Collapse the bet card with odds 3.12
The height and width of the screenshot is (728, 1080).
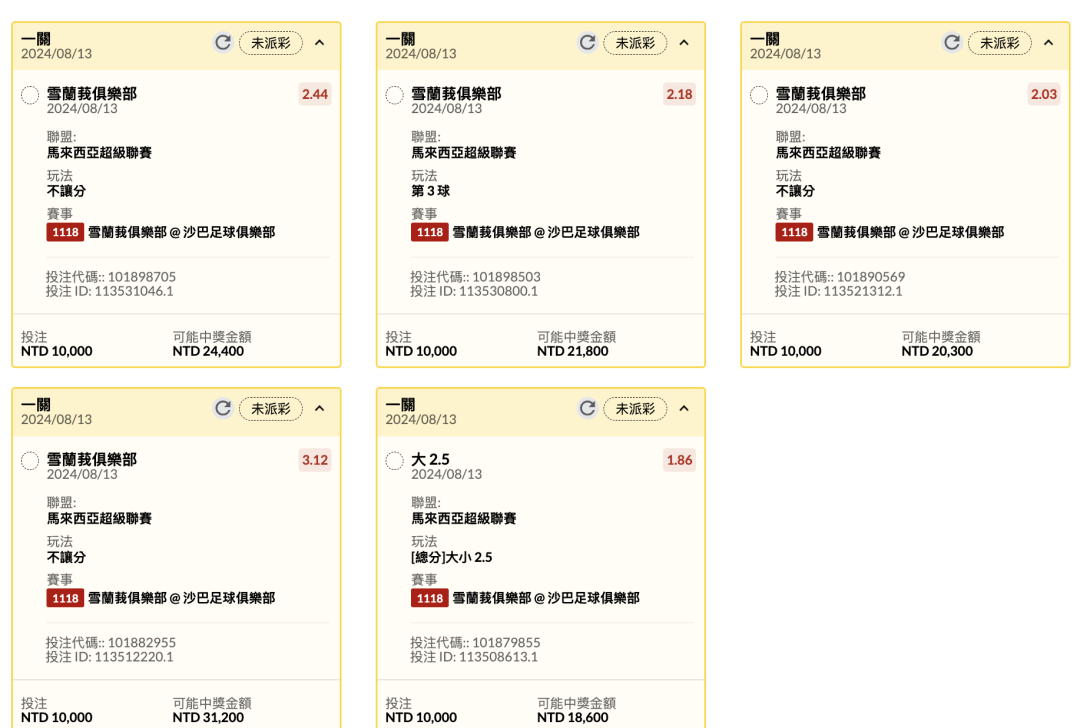320,409
